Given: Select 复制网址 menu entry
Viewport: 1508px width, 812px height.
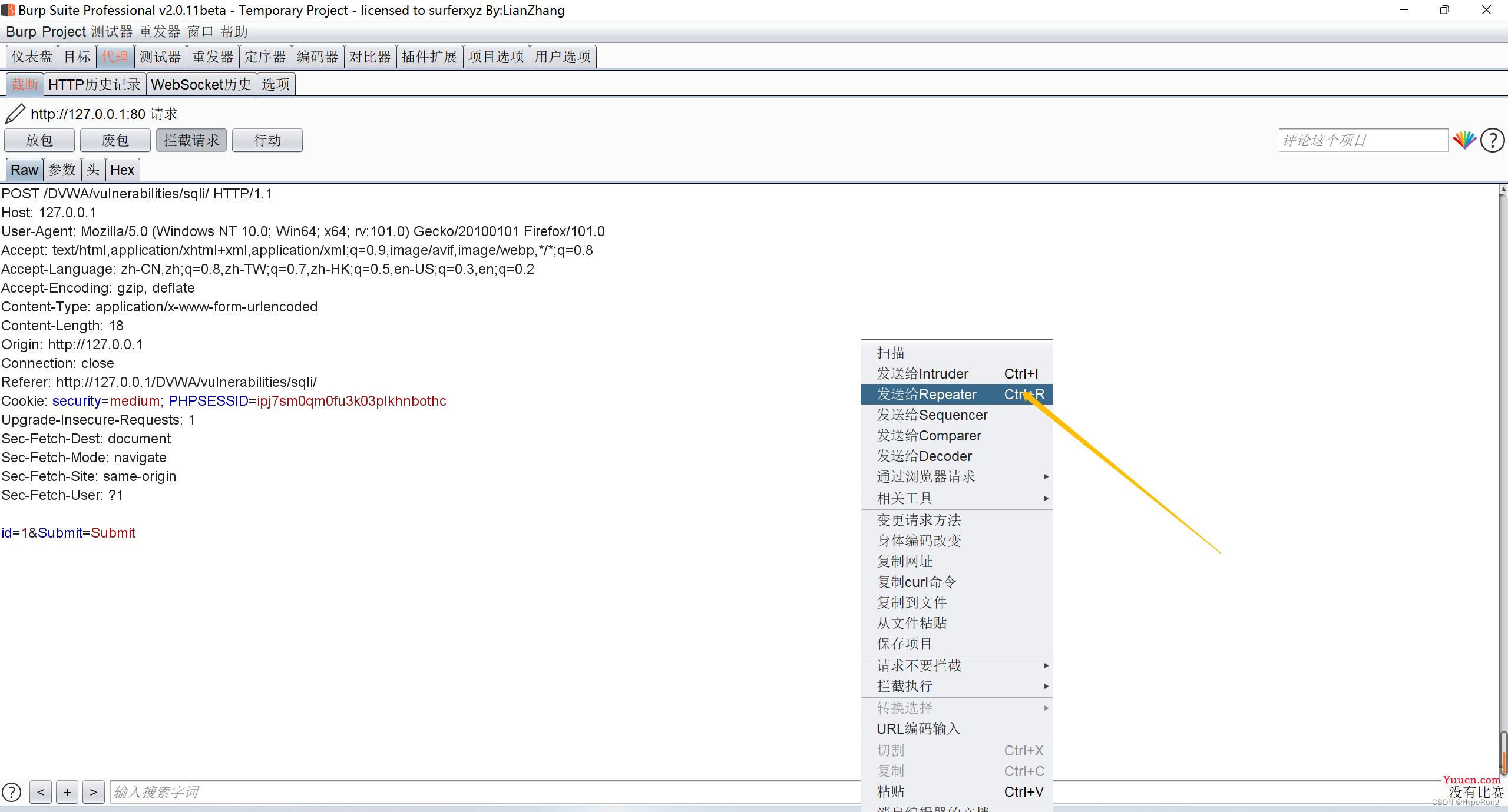Looking at the screenshot, I should (x=957, y=561).
